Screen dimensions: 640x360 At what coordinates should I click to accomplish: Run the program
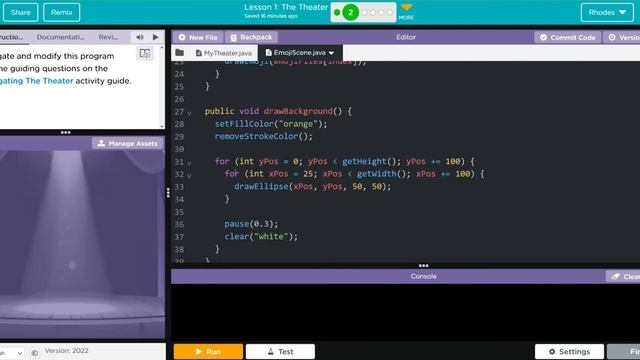coord(208,351)
